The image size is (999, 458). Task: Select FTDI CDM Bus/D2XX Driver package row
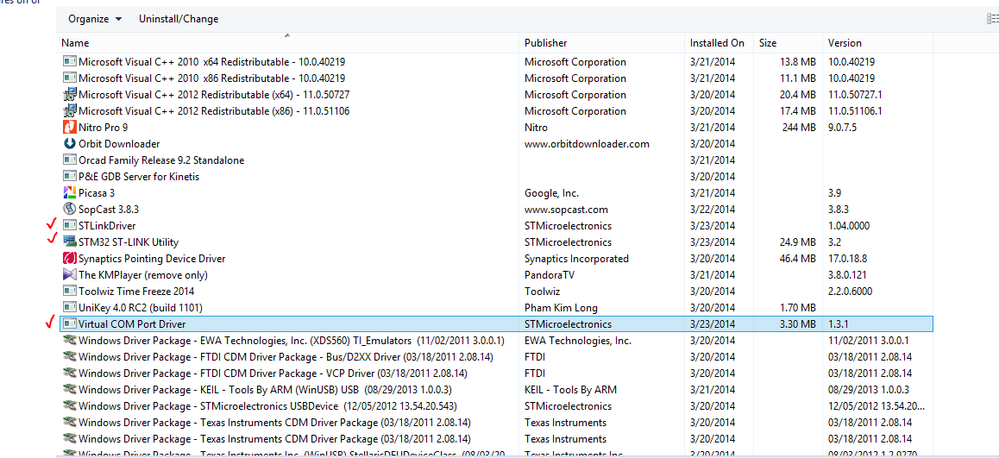(x=285, y=357)
